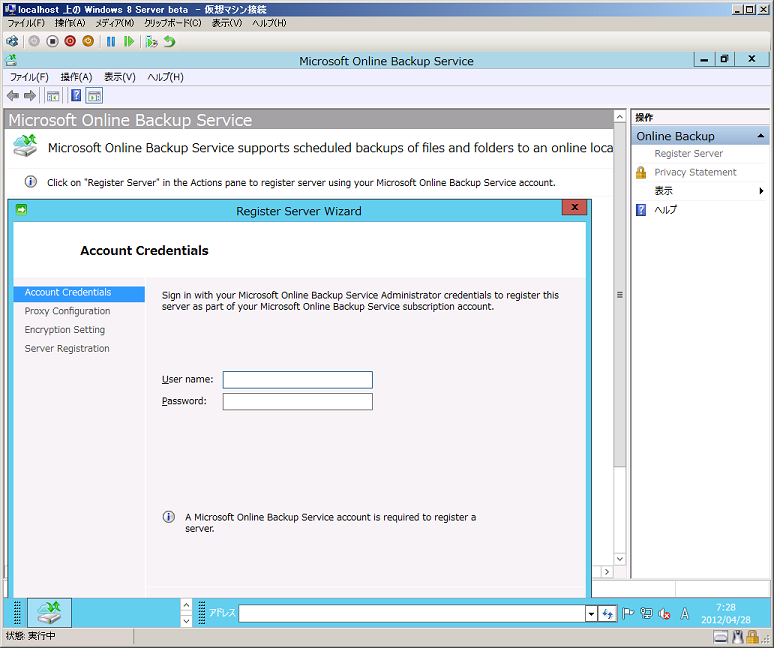Collapse the Online Backup actions section
This screenshot has width=774, height=648.
coord(761,136)
